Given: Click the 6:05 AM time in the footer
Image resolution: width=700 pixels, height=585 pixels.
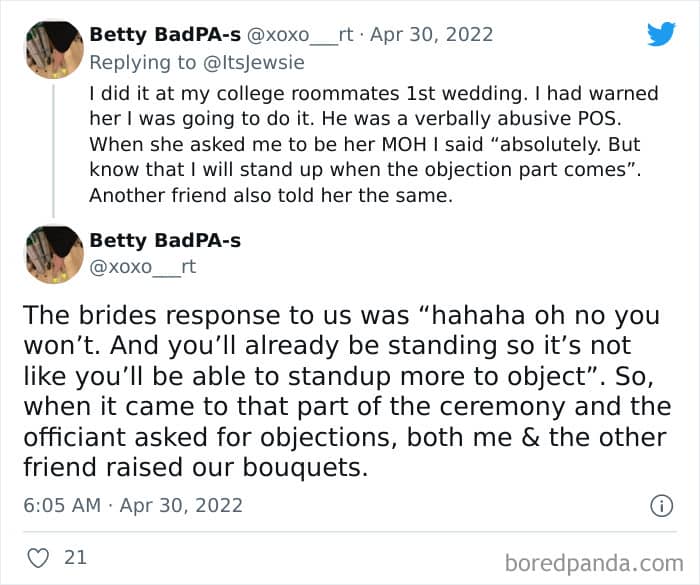Looking at the screenshot, I should coord(62,505).
